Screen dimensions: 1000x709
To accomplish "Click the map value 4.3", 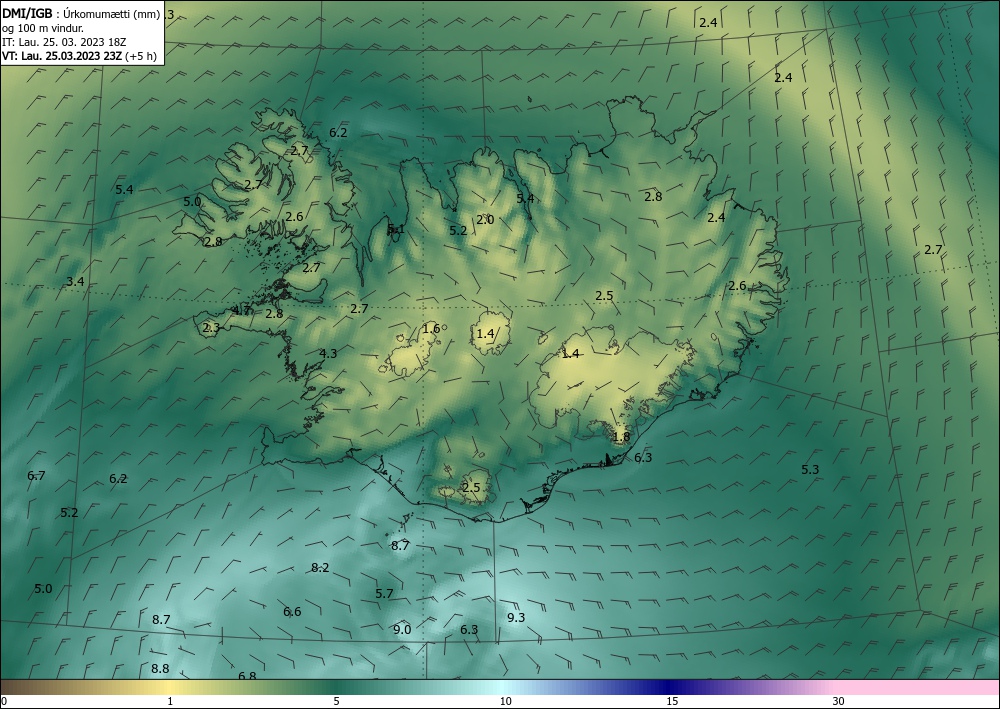I will point(328,354).
